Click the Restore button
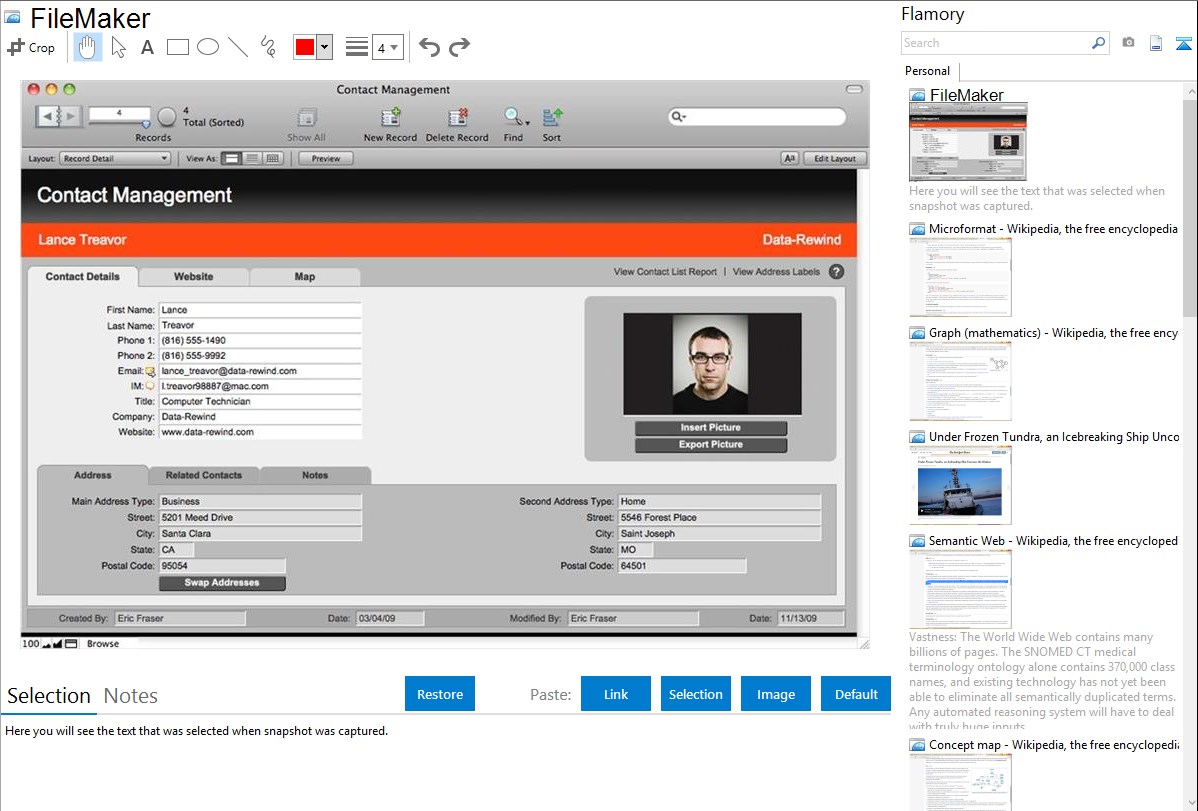Image resolution: width=1198 pixels, height=811 pixels. [x=440, y=694]
